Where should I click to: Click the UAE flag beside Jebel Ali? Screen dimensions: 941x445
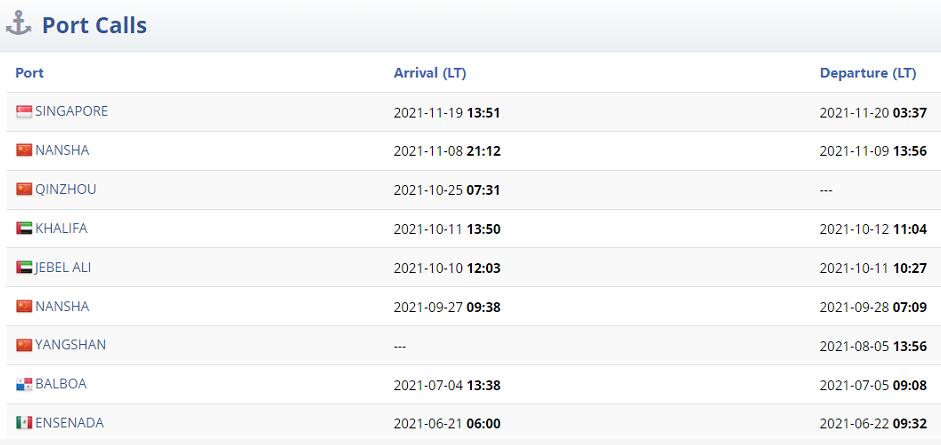pos(24,267)
